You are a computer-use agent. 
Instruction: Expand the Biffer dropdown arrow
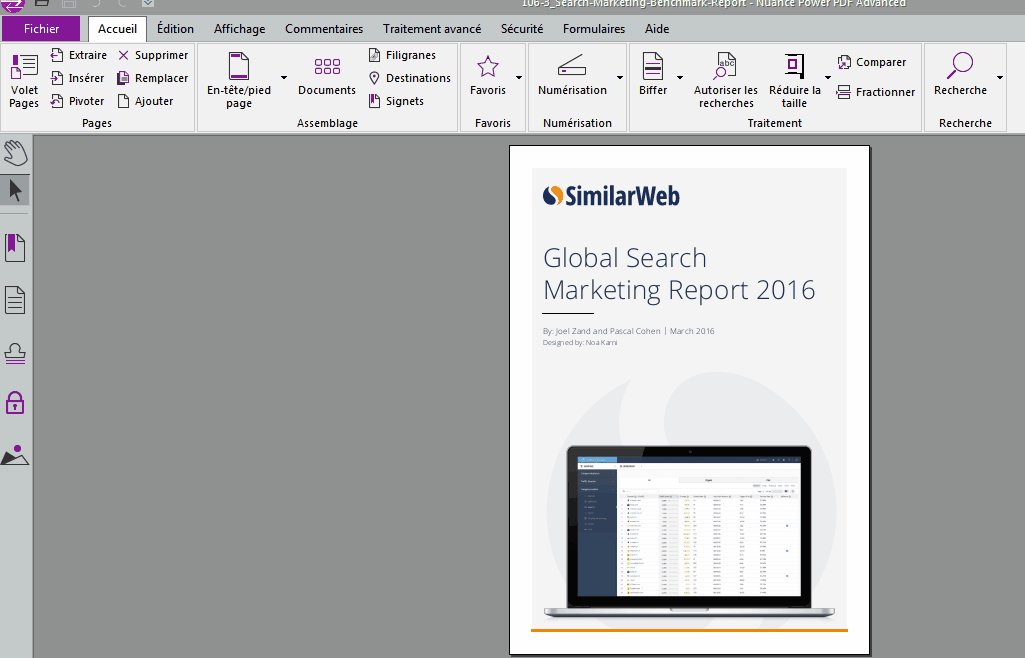point(680,77)
